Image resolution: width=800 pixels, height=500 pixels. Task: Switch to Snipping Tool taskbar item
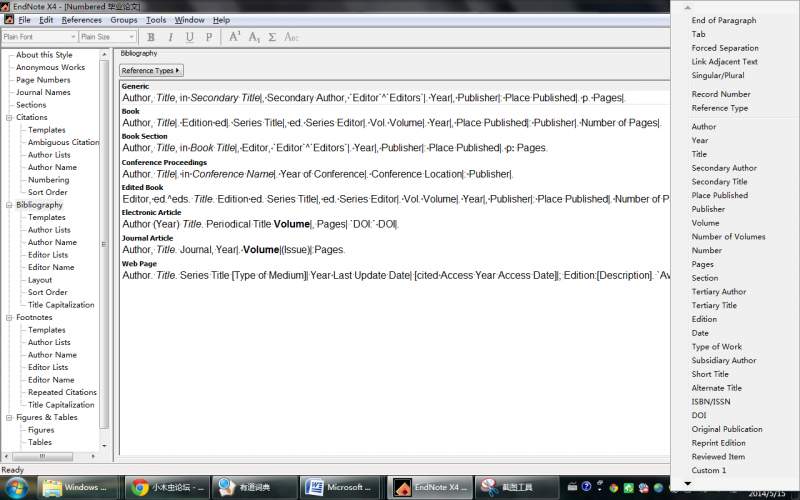516,487
